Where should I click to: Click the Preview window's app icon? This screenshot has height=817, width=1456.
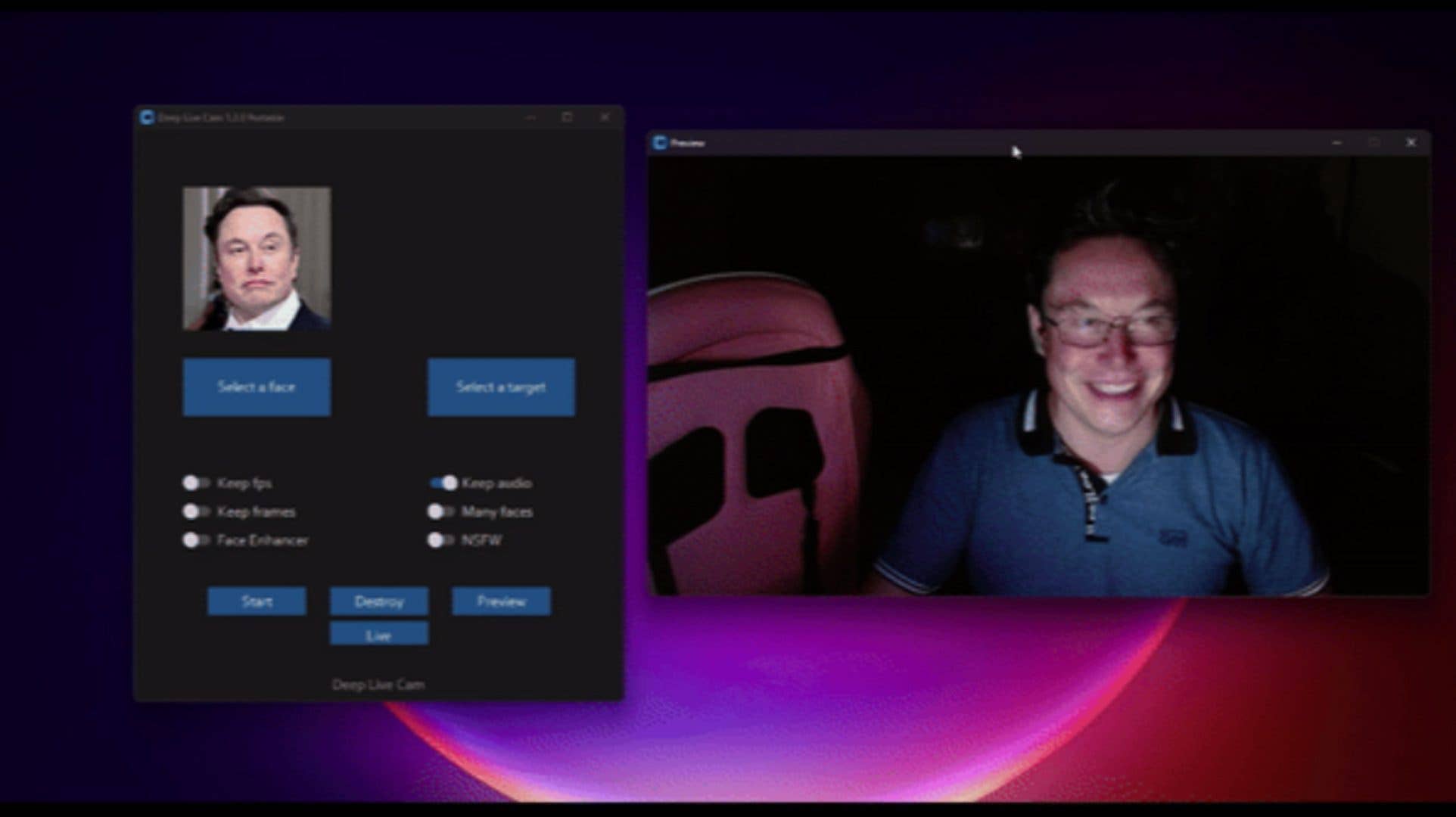click(x=661, y=141)
